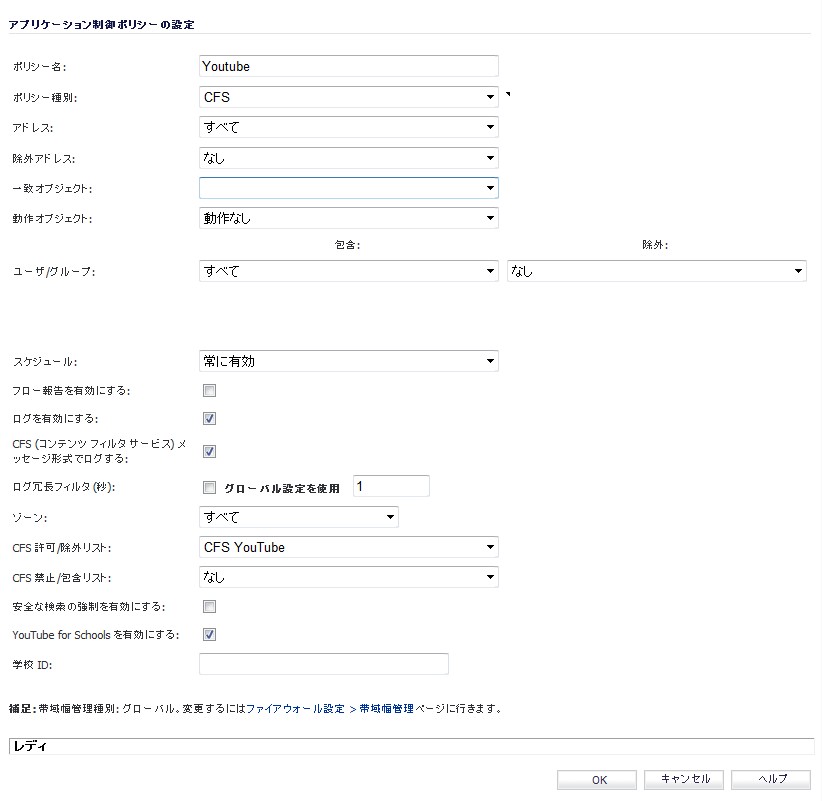Open the ポリシー種別 dropdown showing CFS

[349, 97]
